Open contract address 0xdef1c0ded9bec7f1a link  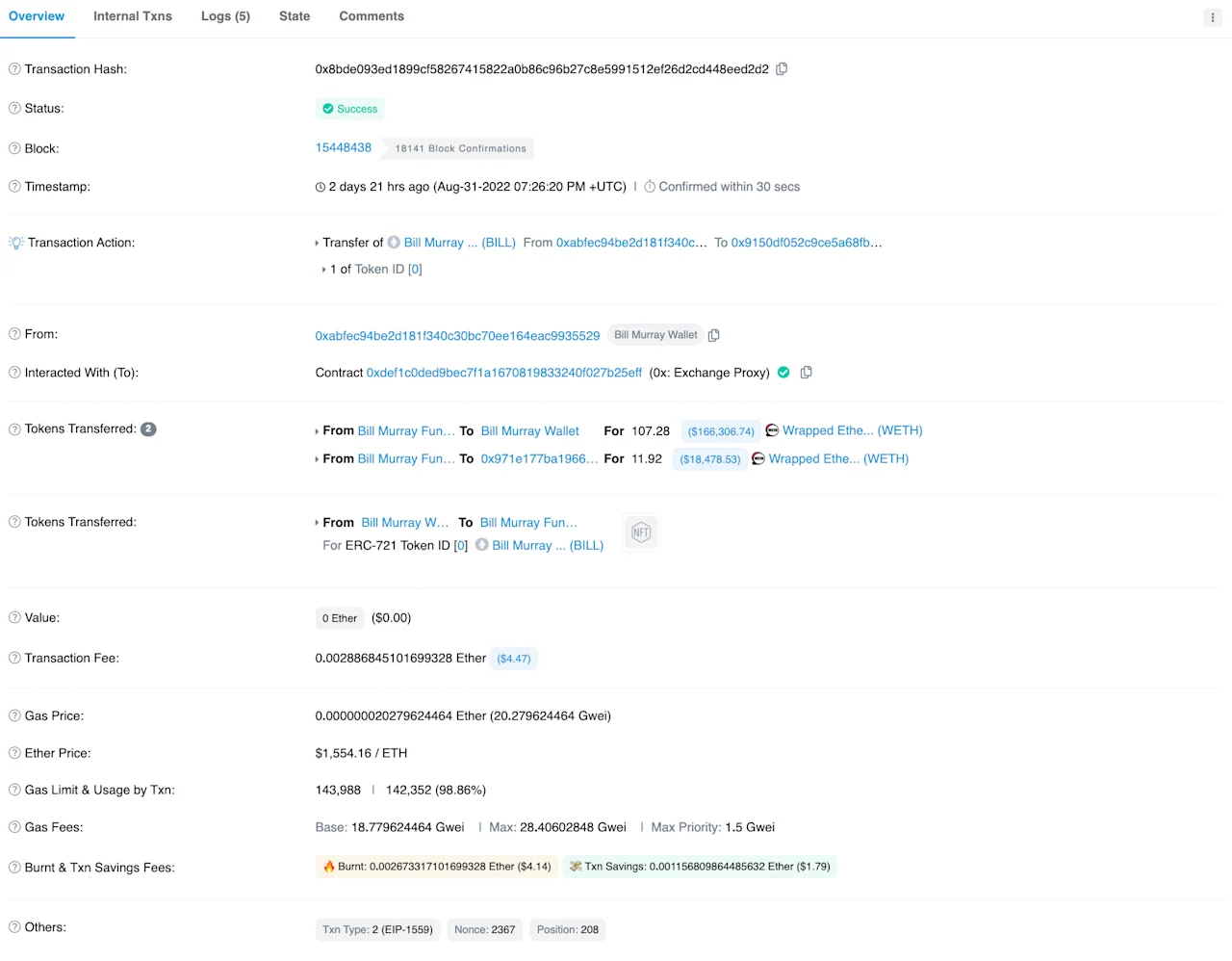click(504, 373)
